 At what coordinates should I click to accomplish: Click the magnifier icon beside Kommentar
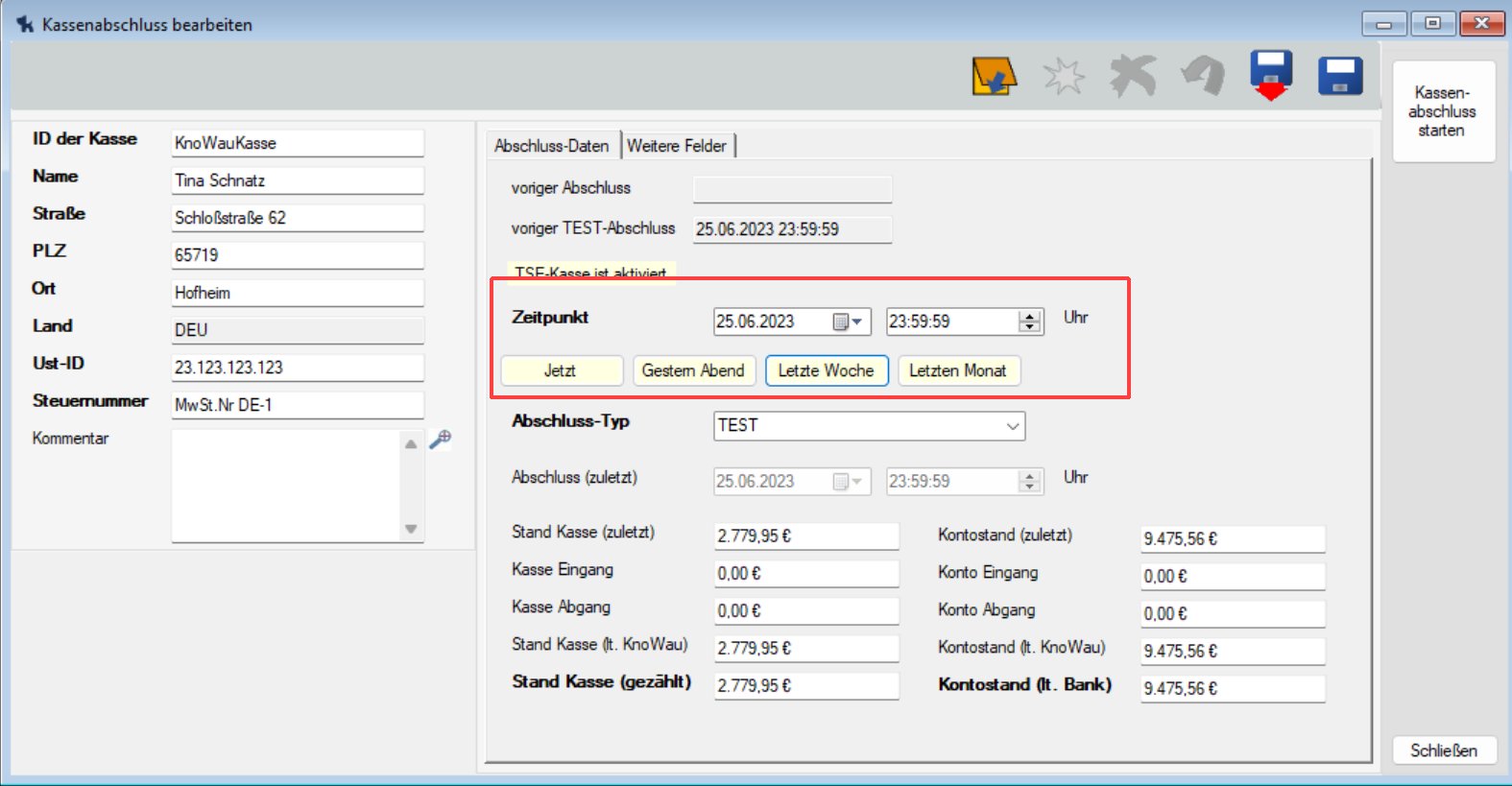[x=440, y=440]
